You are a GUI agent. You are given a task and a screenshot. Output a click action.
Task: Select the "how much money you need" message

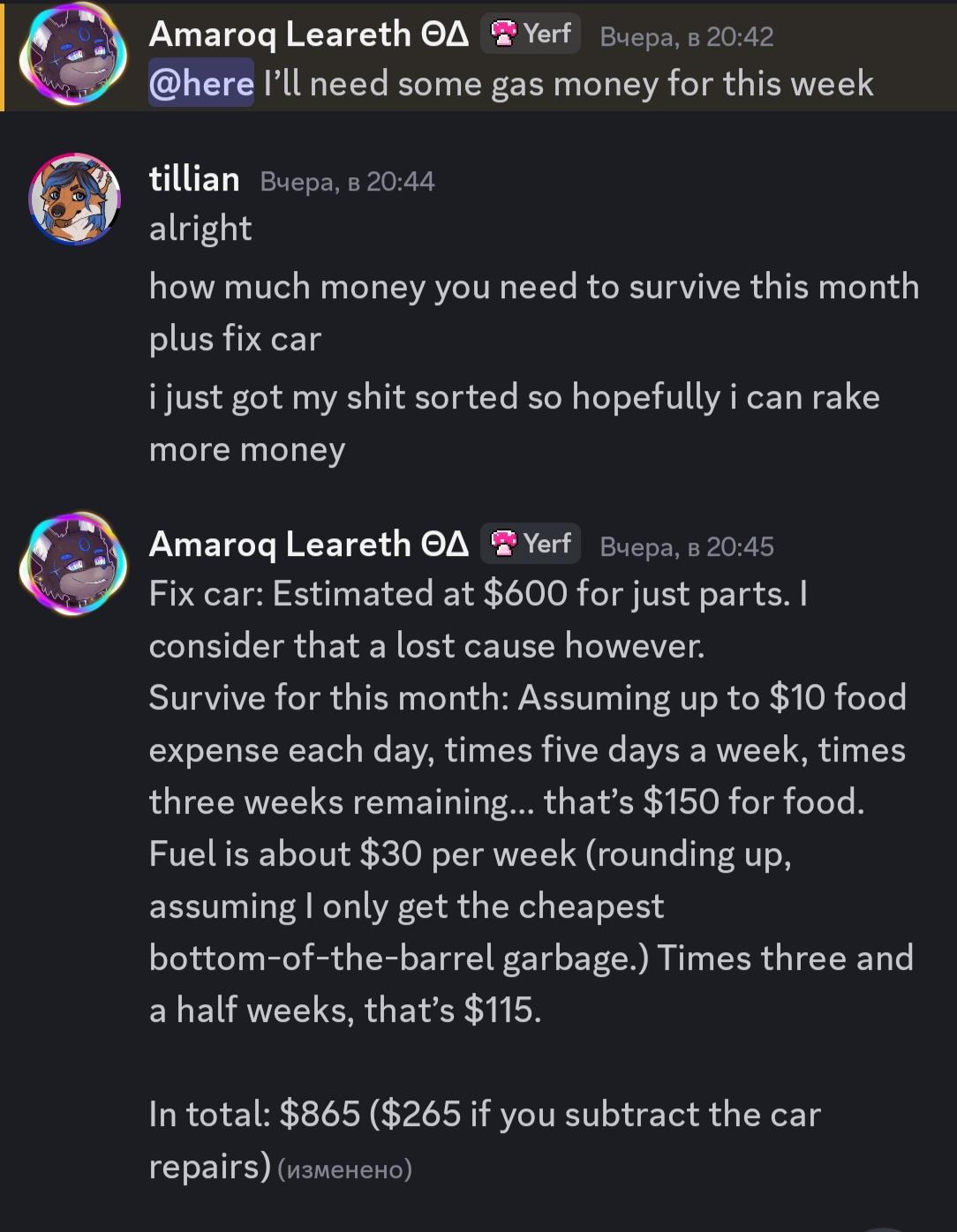(534, 312)
